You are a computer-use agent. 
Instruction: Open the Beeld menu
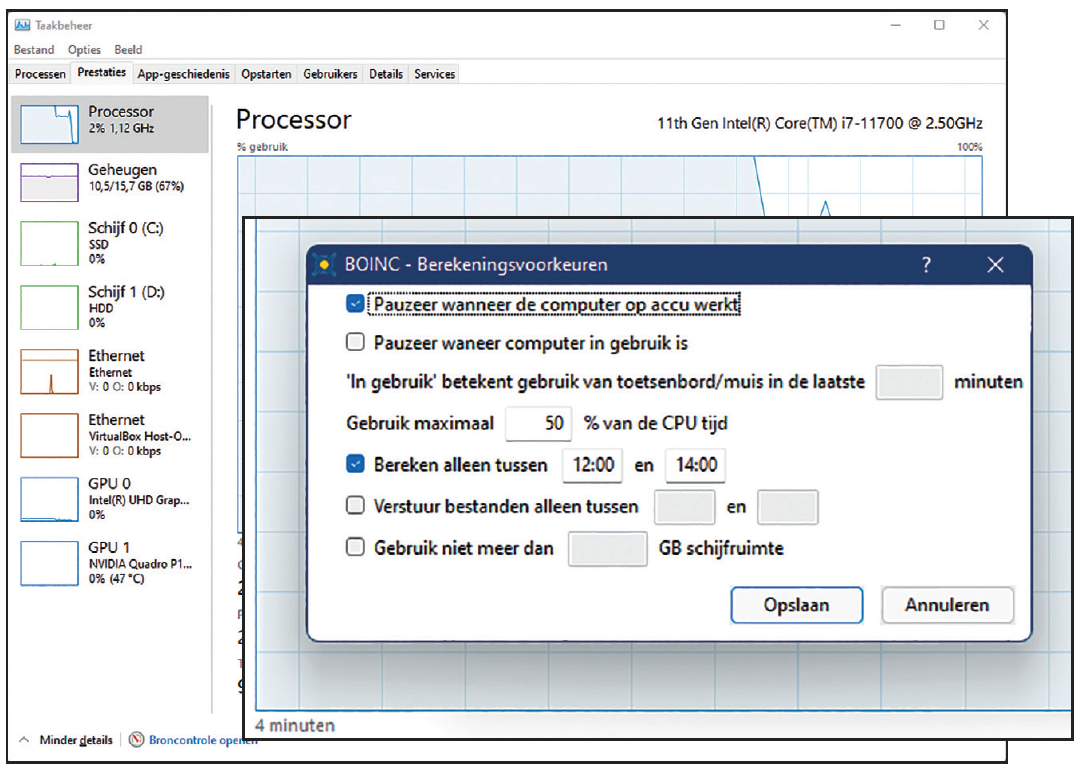click(x=128, y=50)
